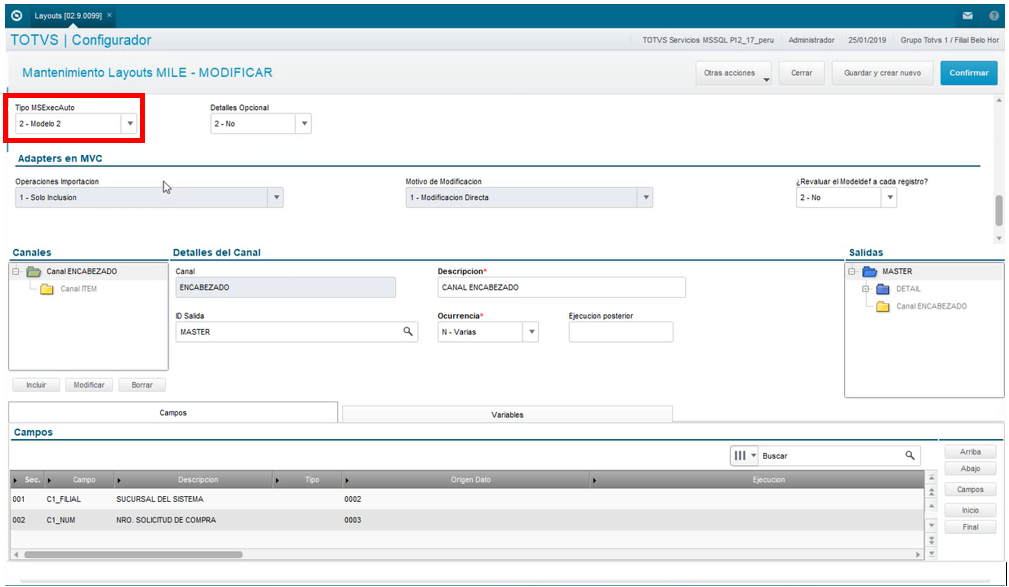
Task: Click the Administrador user label
Action: tap(811, 40)
